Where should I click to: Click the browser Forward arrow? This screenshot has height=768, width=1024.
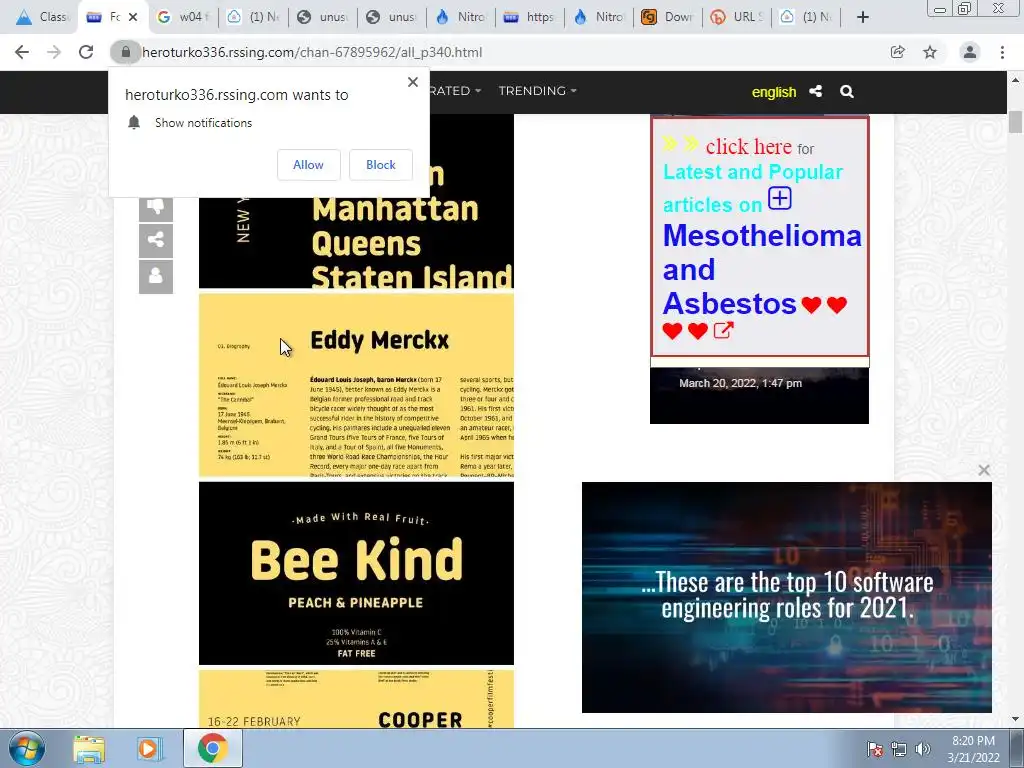point(54,52)
